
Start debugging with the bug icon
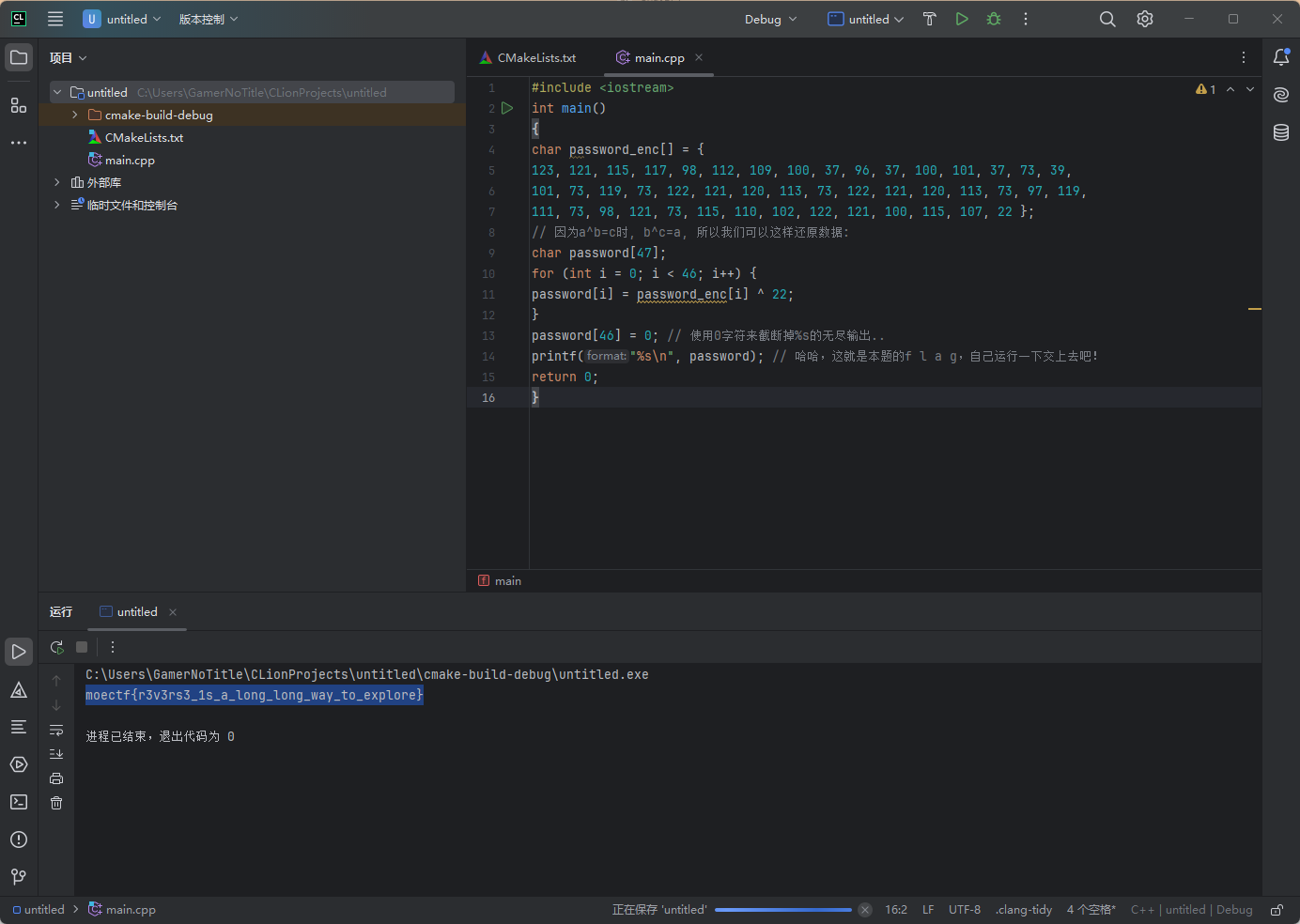(x=994, y=19)
